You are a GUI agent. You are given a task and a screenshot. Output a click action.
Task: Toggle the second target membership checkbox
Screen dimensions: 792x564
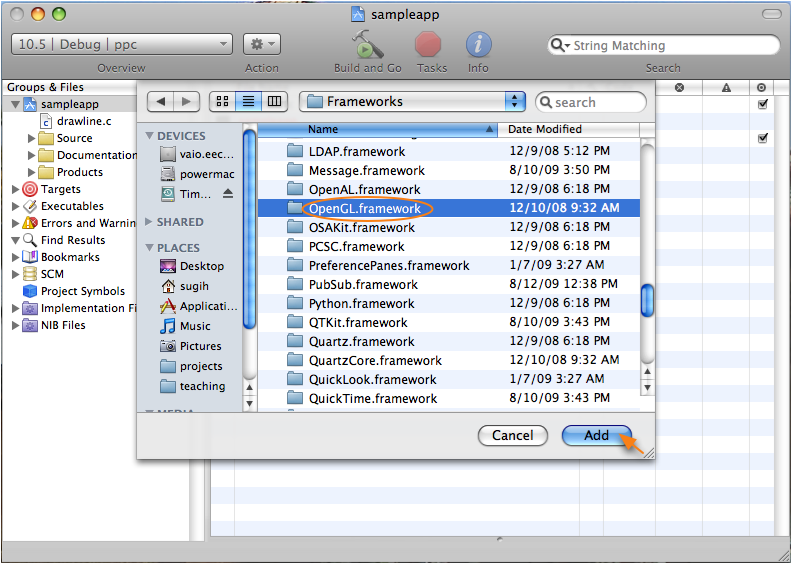coord(763,138)
